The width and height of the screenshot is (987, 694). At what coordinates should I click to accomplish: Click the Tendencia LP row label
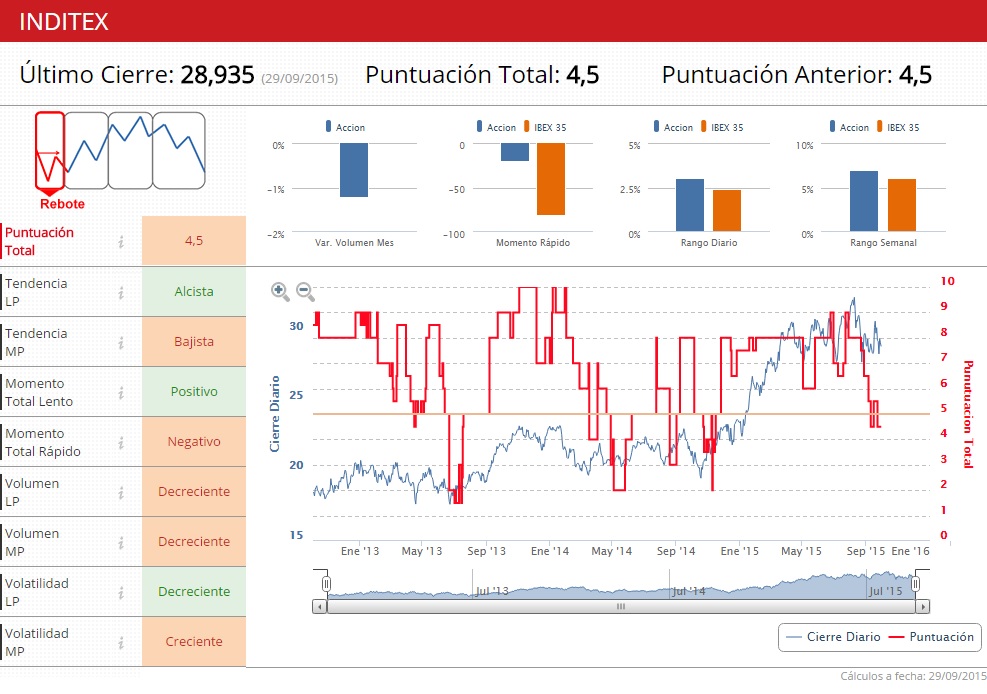coord(36,292)
